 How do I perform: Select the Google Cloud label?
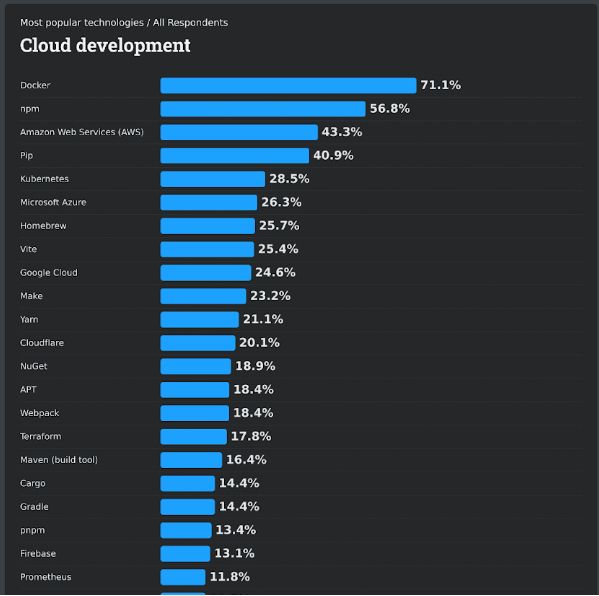click(49, 272)
